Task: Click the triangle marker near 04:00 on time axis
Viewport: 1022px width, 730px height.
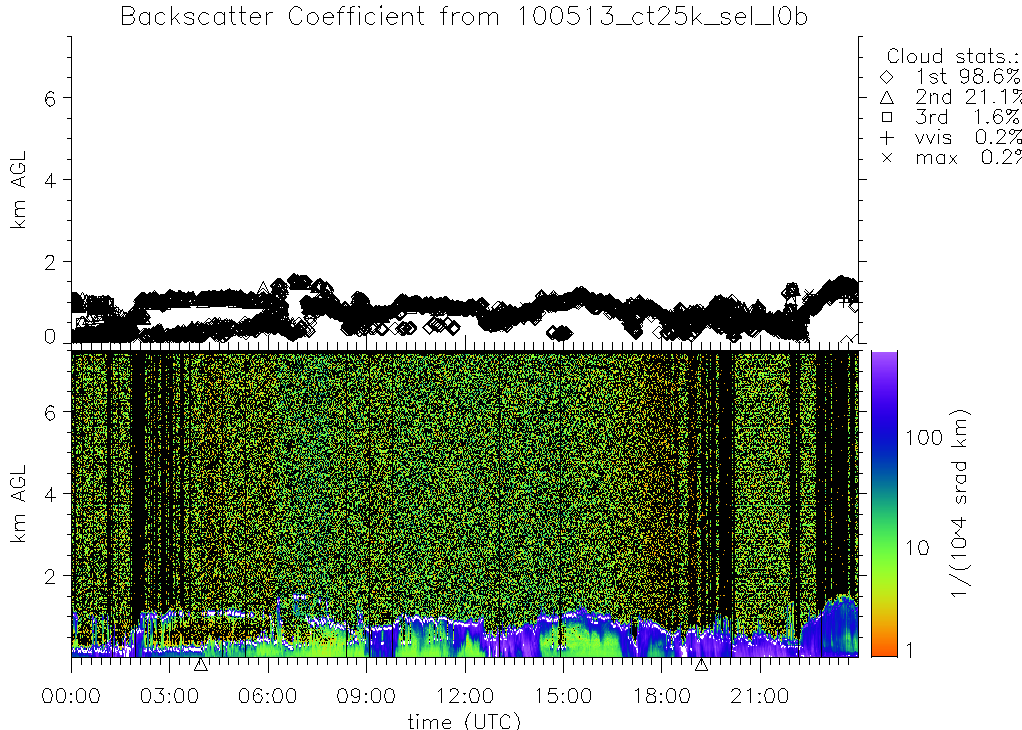Action: pos(200,664)
